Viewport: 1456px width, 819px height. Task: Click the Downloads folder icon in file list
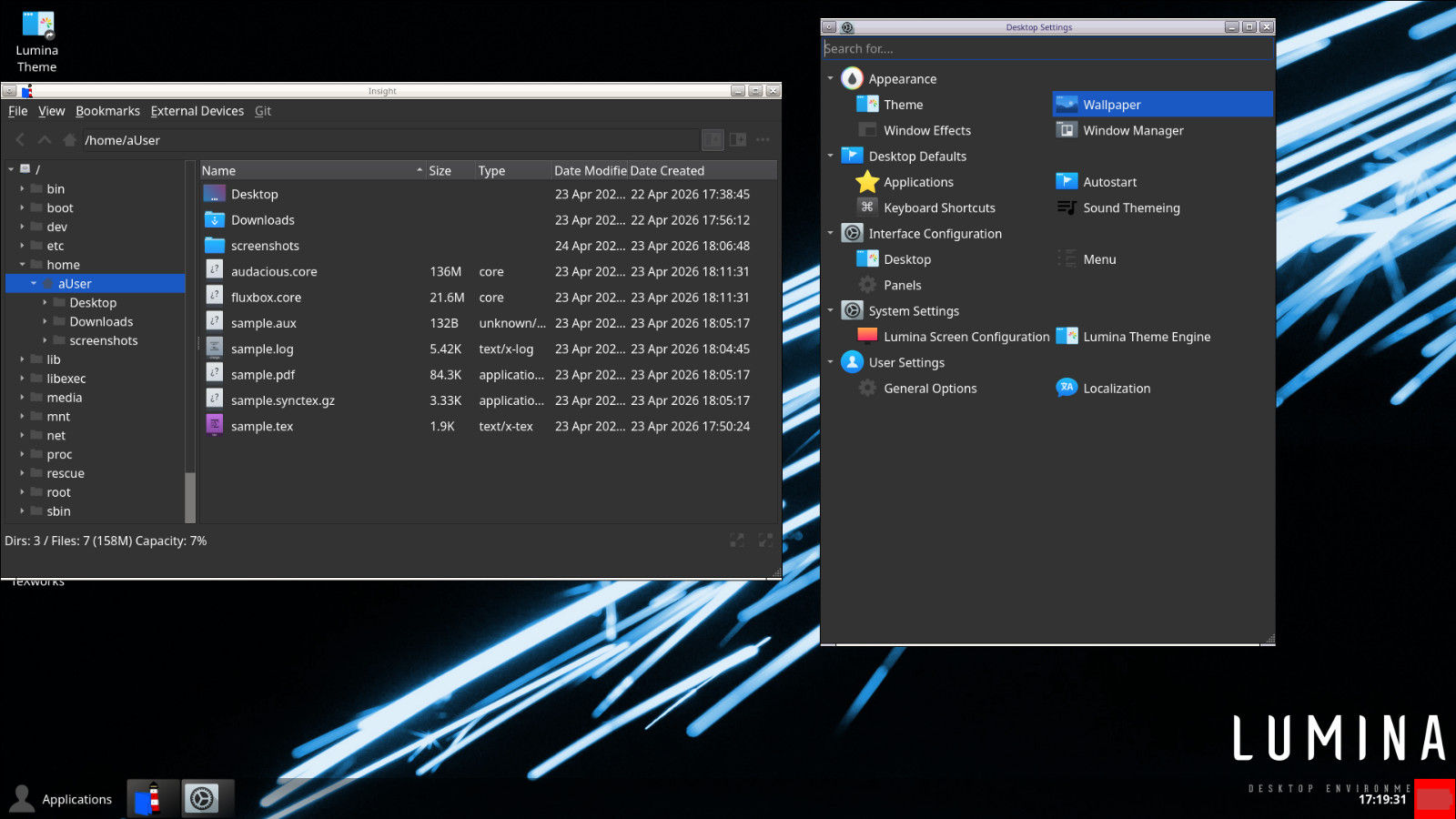pos(215,219)
